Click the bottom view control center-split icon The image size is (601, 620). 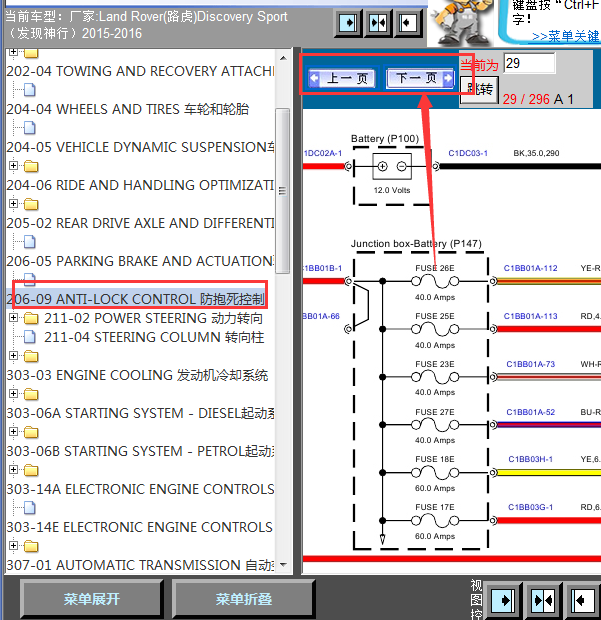click(543, 601)
